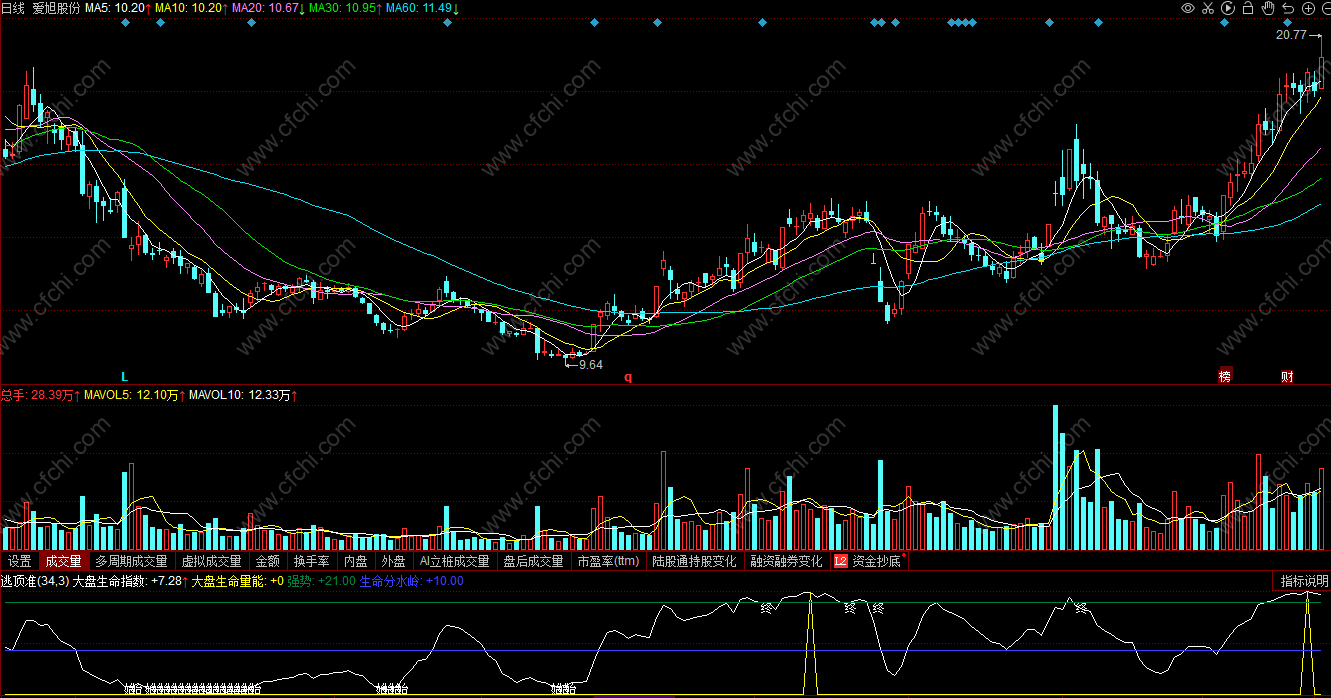Click the 9.64 low price label
The width and height of the screenshot is (1331, 698).
[x=590, y=365]
